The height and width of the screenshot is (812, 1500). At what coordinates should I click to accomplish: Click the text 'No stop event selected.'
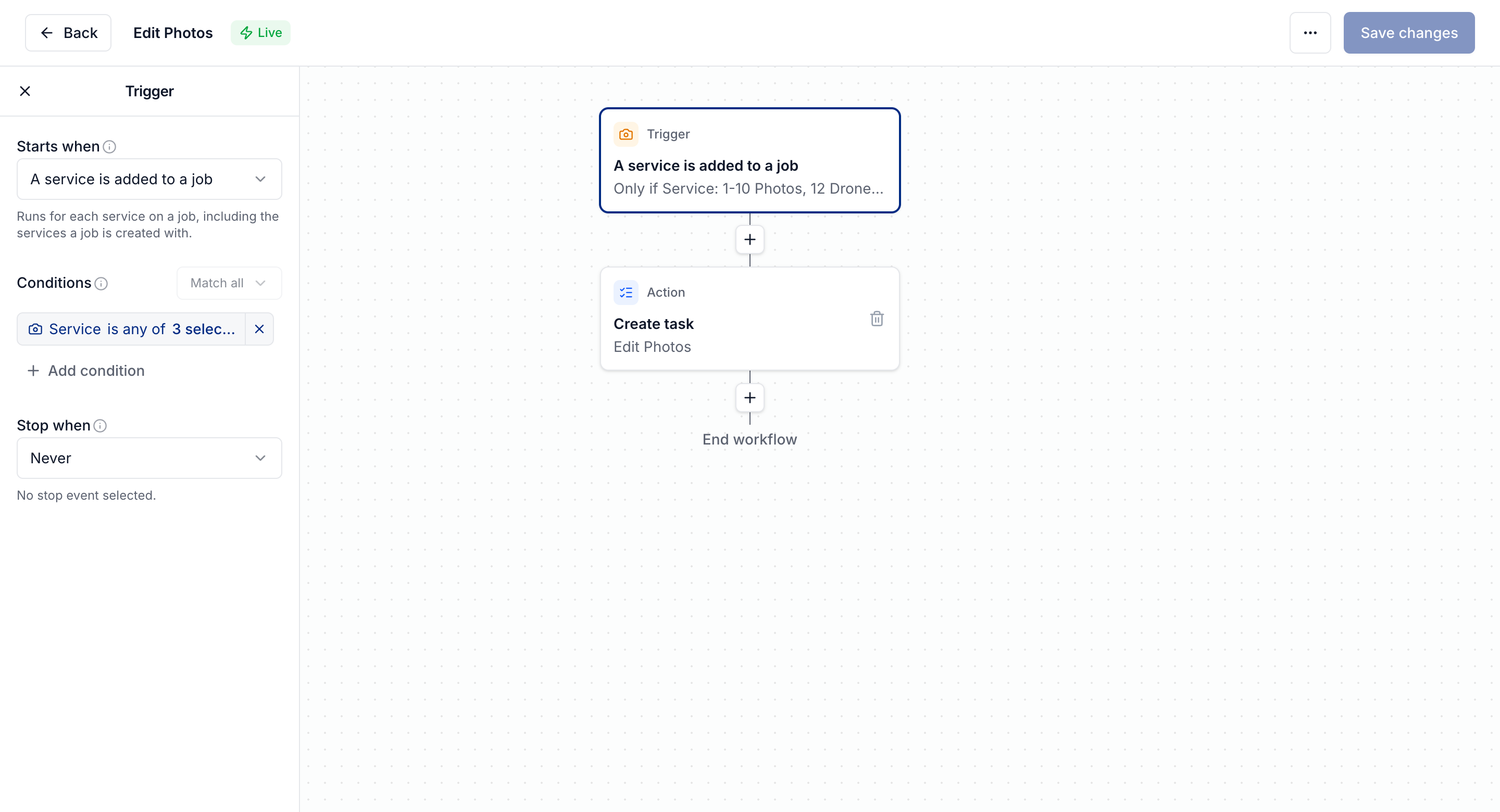pyautogui.click(x=86, y=496)
